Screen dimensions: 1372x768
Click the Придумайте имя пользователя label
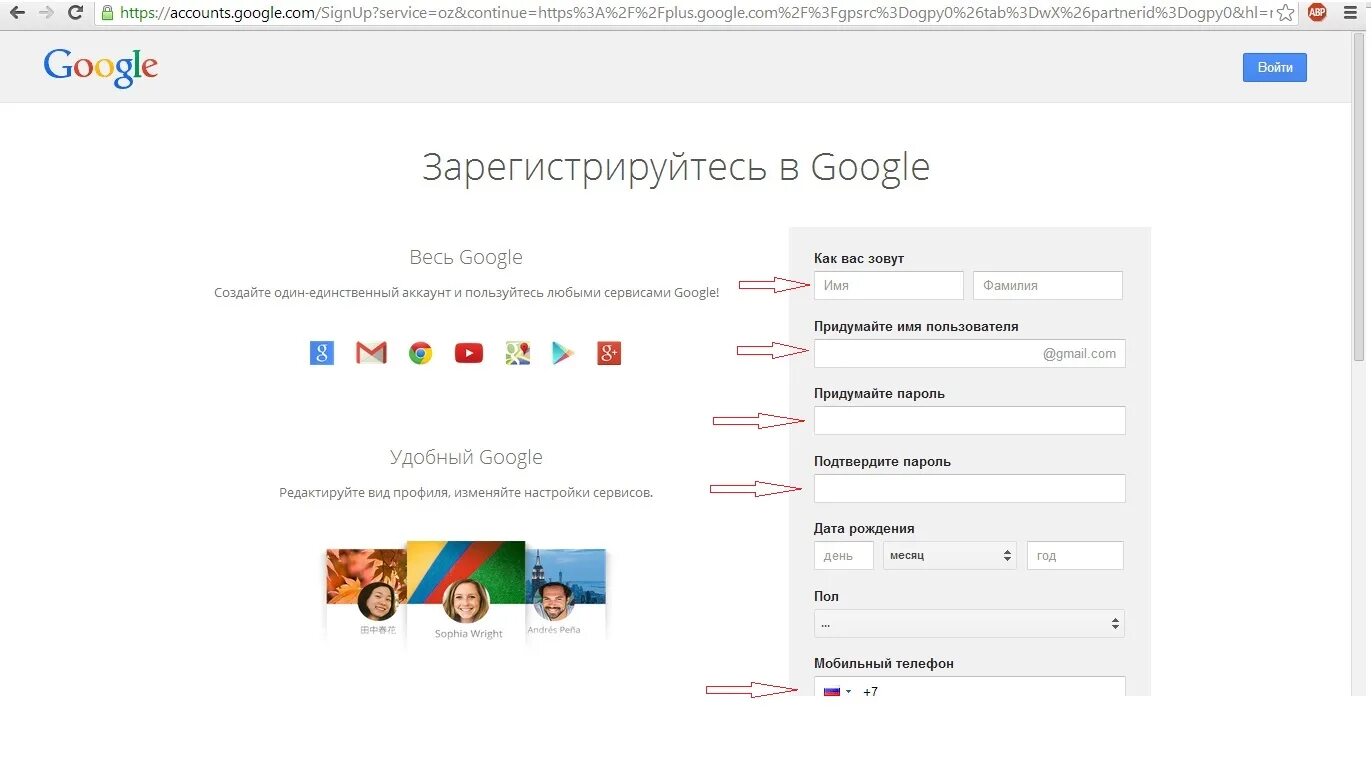pos(916,326)
